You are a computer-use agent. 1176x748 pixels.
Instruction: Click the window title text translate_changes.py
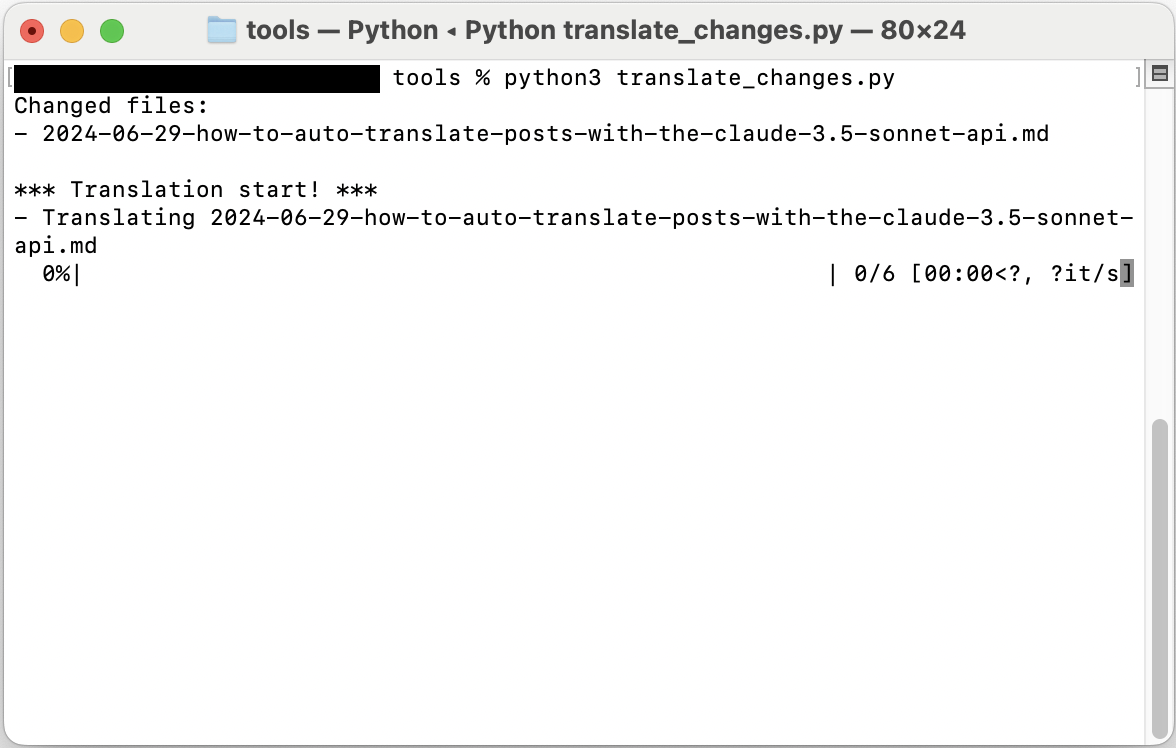tap(703, 30)
